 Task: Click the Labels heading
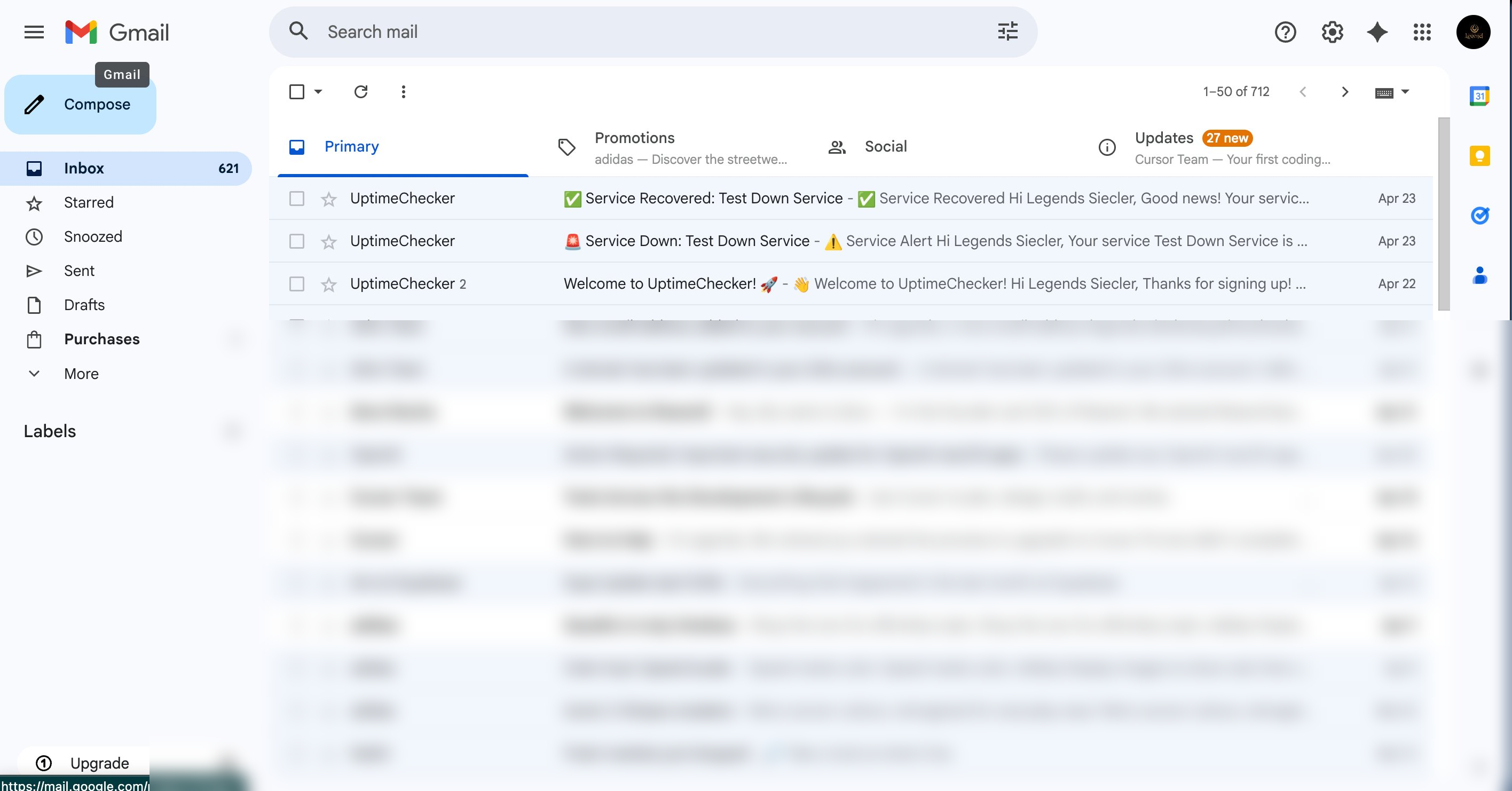pyautogui.click(x=50, y=431)
